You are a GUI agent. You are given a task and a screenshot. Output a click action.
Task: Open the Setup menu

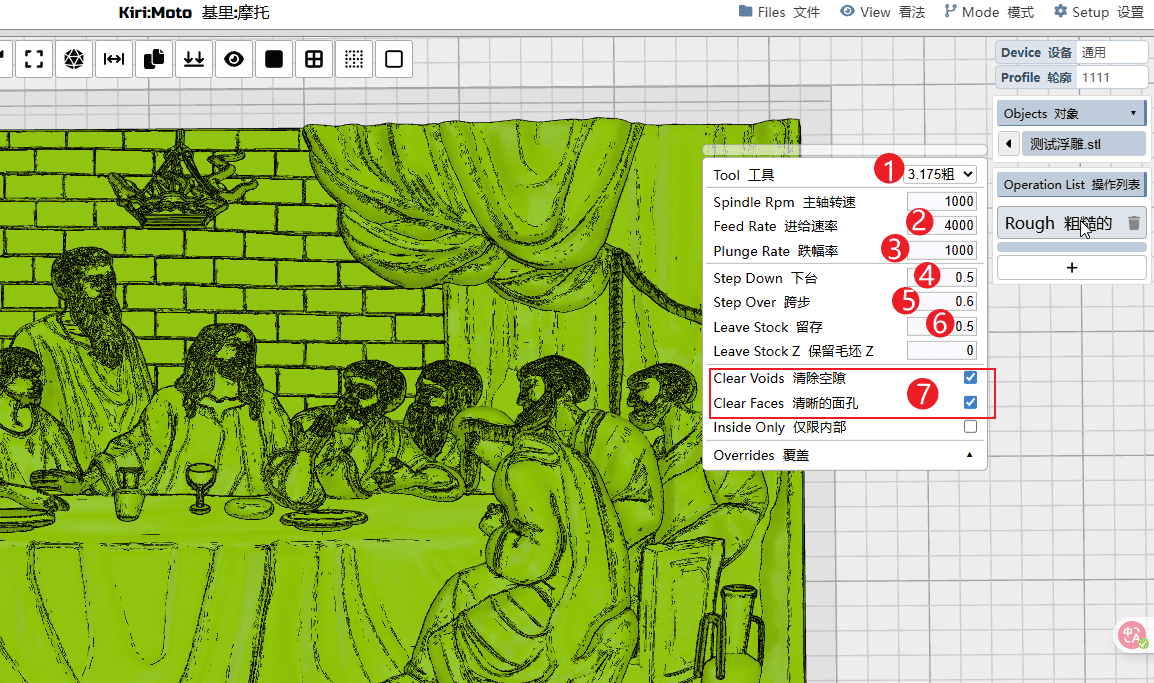(x=1098, y=12)
